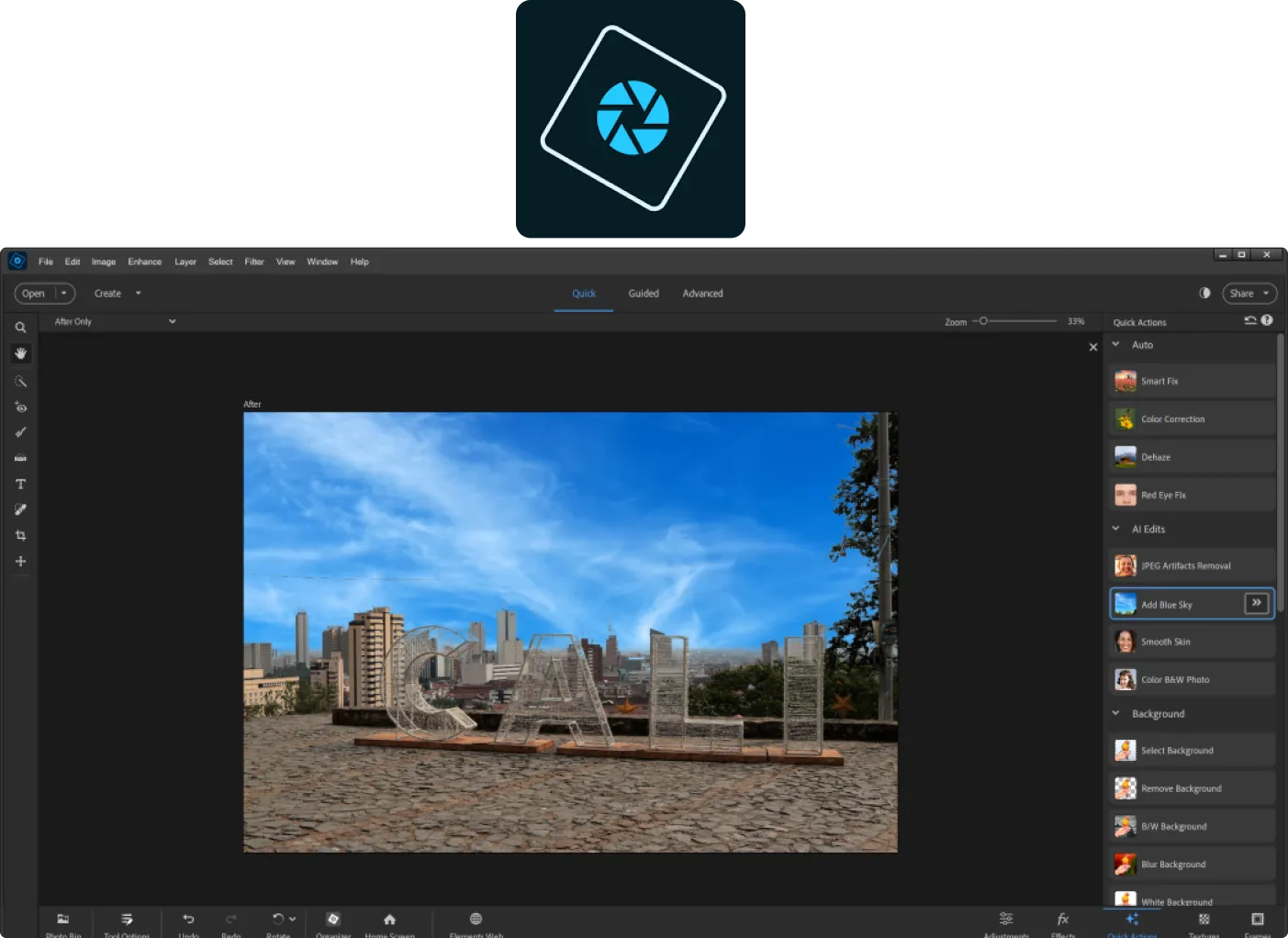Select the Hand tool
Viewport: 1288px width, 938px height.
click(x=20, y=353)
